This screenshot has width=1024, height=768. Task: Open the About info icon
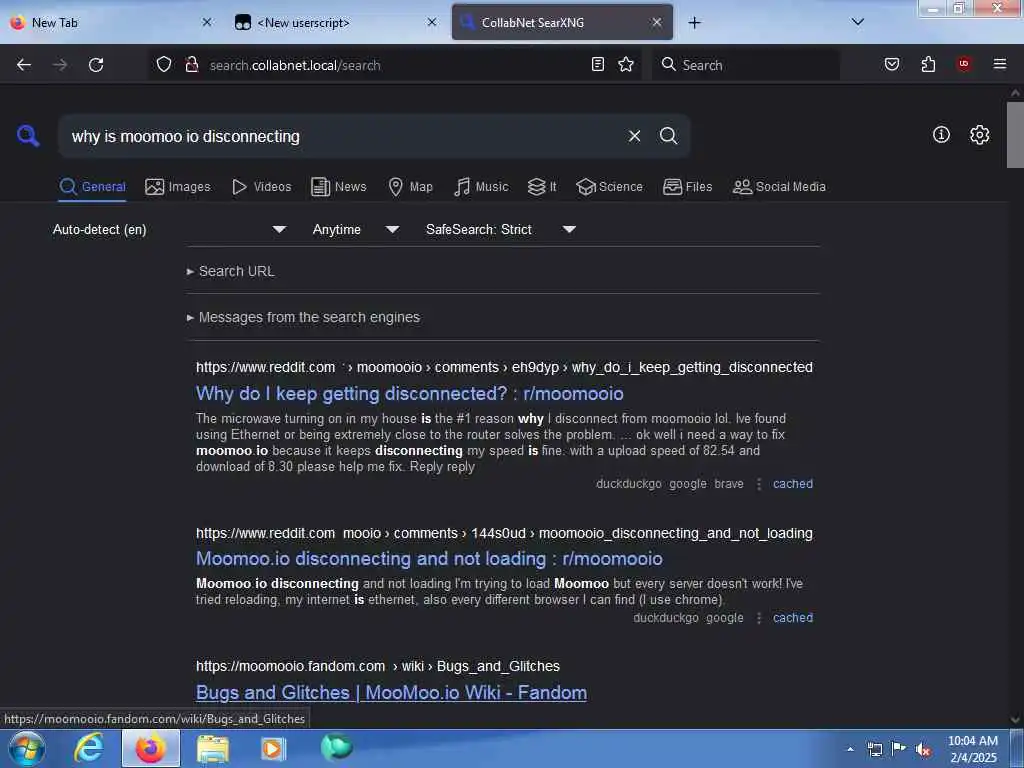[941, 135]
